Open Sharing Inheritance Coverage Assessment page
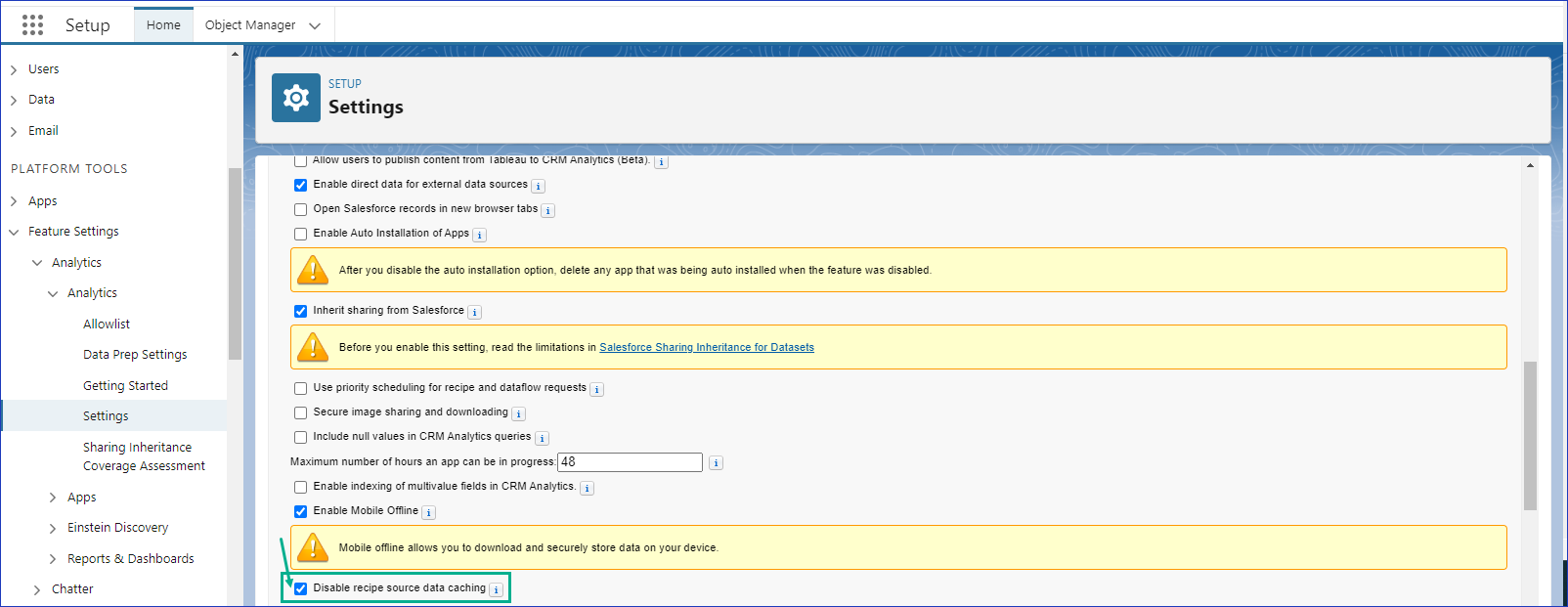 tap(144, 456)
